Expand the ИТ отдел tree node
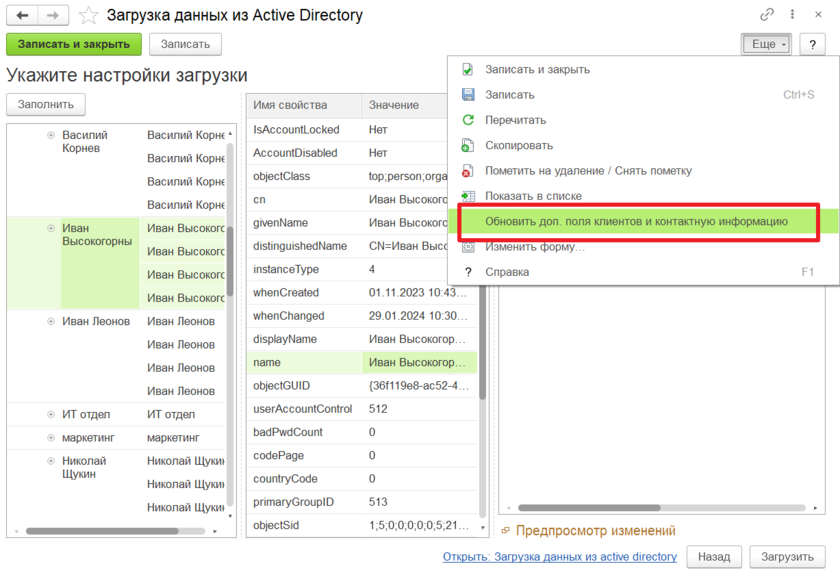 51,414
